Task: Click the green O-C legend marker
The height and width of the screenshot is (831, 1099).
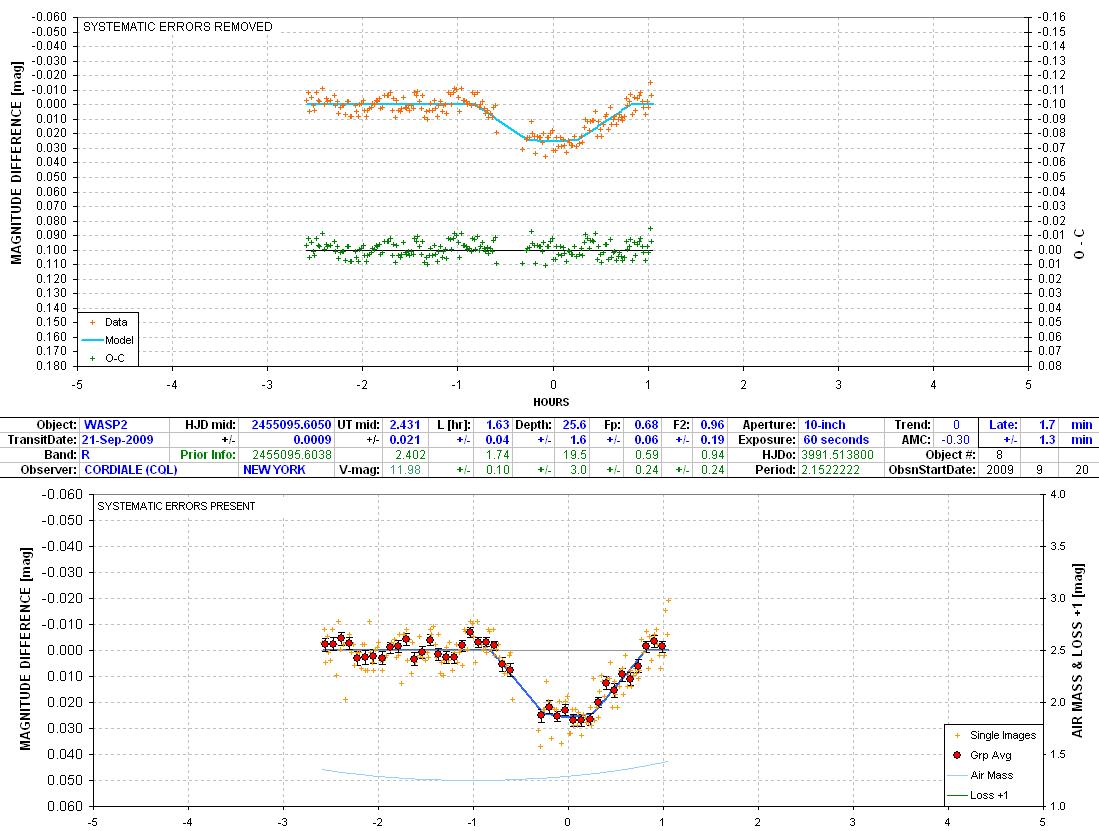Action: point(92,357)
